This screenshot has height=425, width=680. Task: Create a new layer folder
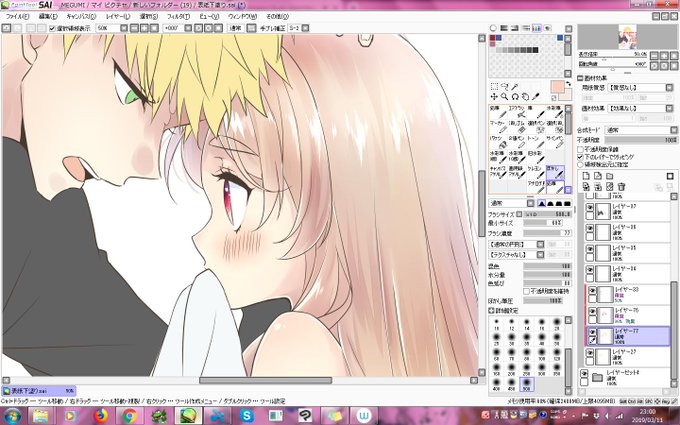pos(610,176)
